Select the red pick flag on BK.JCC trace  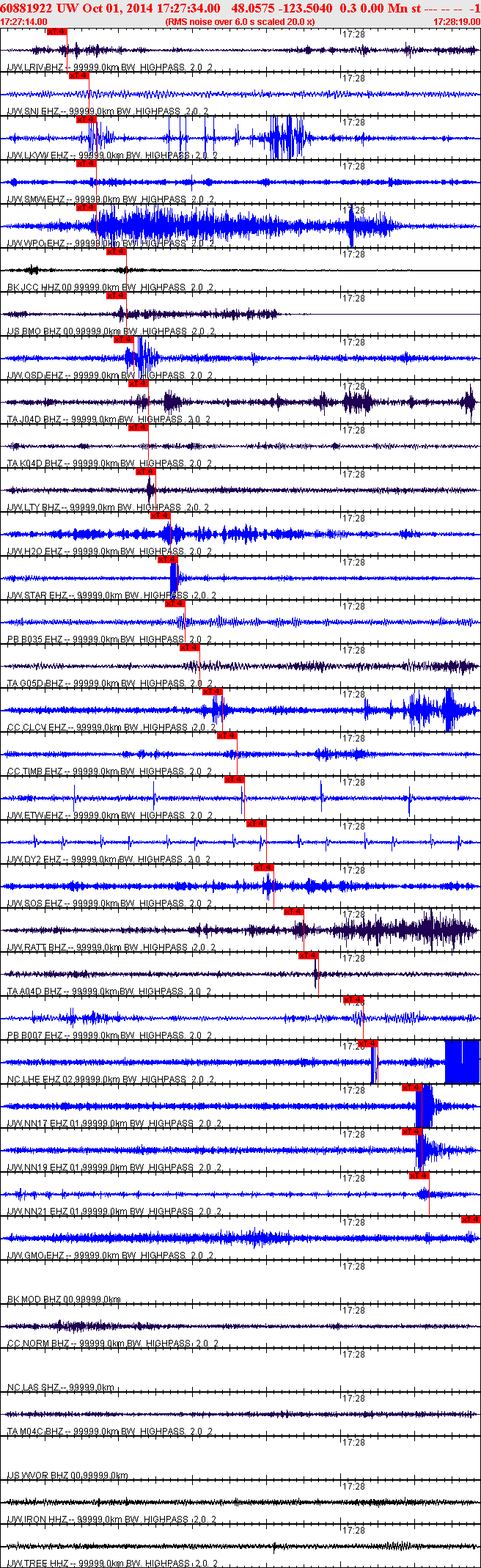tap(116, 252)
